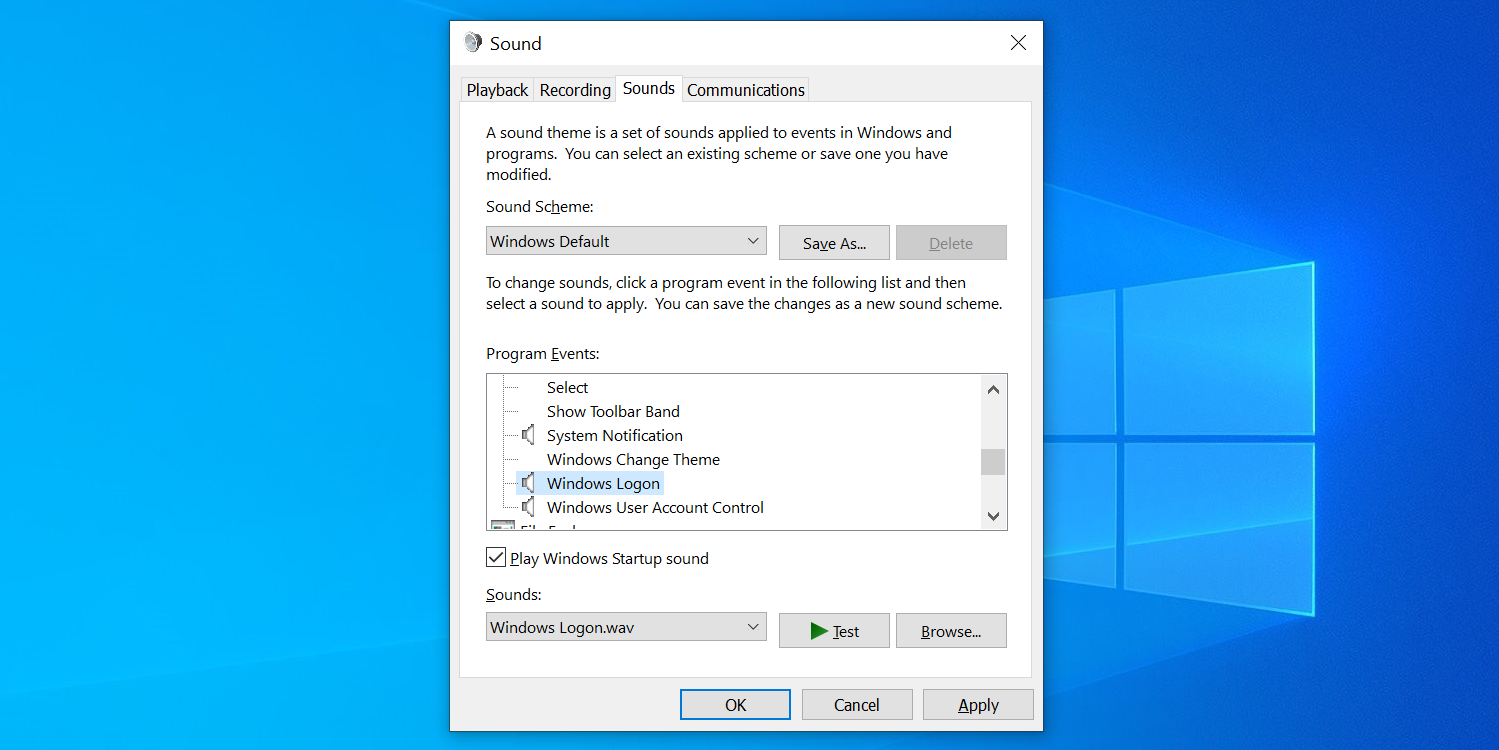Click the scrollbar down arrow in Program Events
This screenshot has width=1499, height=750.
point(992,516)
